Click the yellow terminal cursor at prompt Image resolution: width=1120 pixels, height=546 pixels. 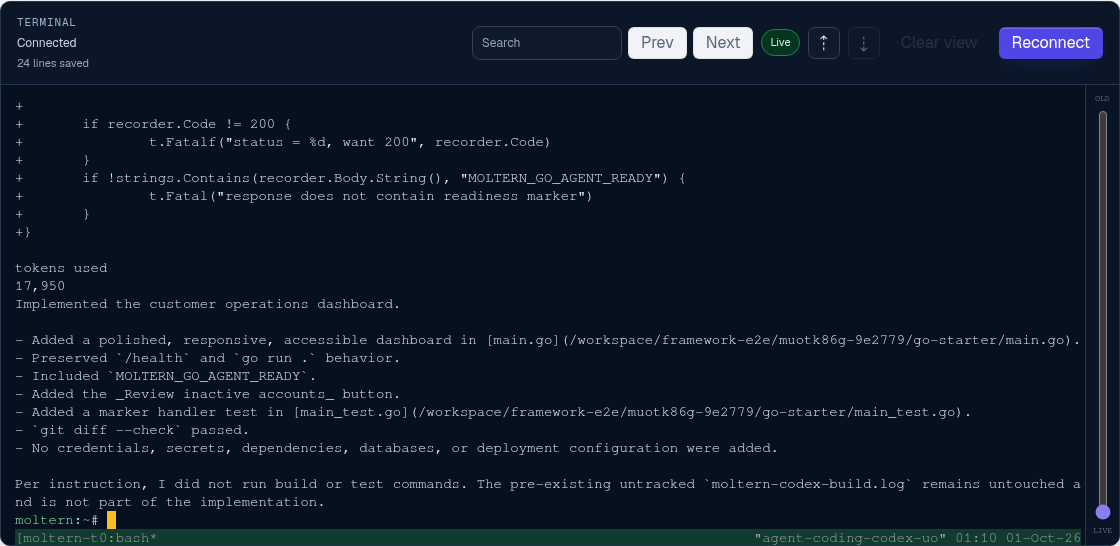click(x=111, y=520)
